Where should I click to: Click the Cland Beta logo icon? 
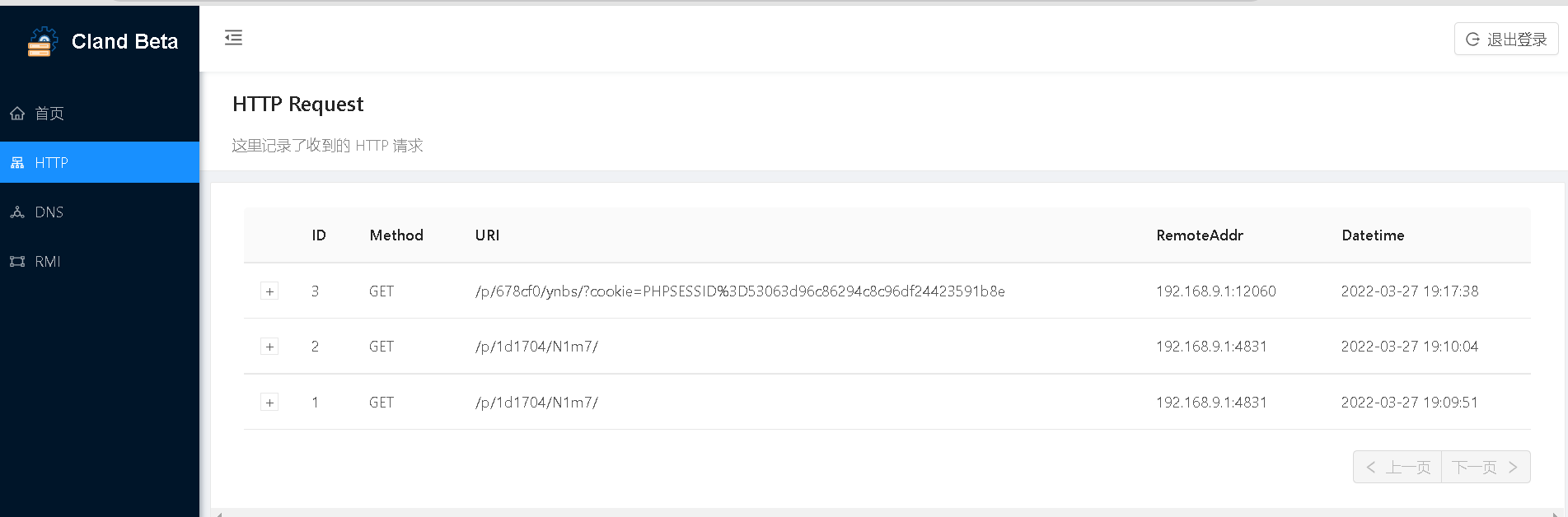click(42, 41)
